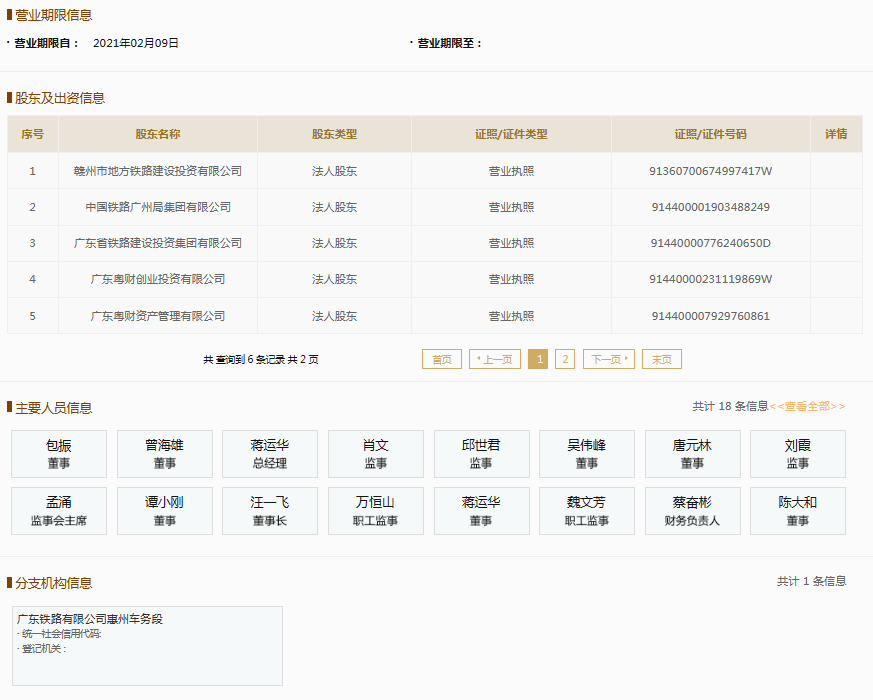The width and height of the screenshot is (873, 700).
Task: Click 蒋运华 董事 personnel card
Action: pyautogui.click(x=482, y=511)
